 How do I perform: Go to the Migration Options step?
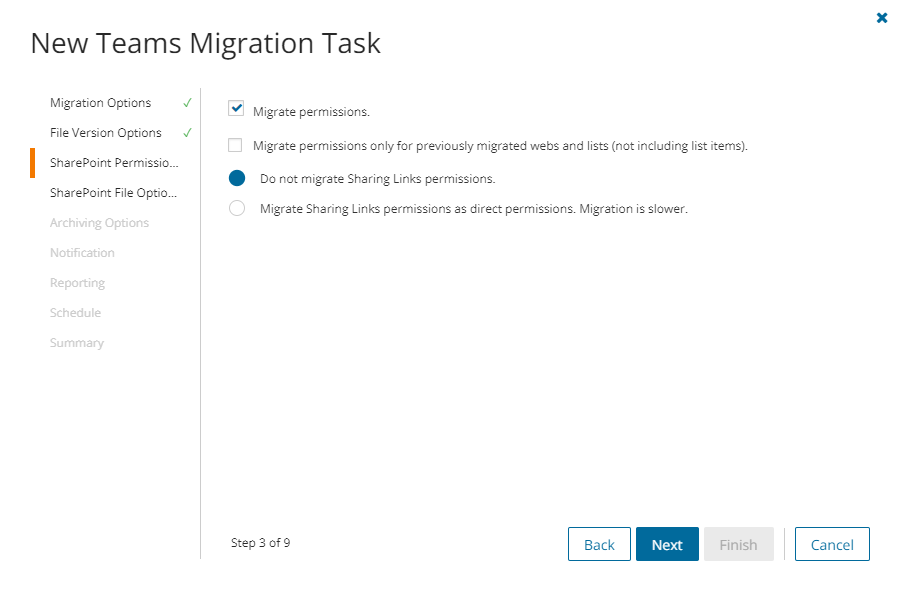click(x=101, y=103)
